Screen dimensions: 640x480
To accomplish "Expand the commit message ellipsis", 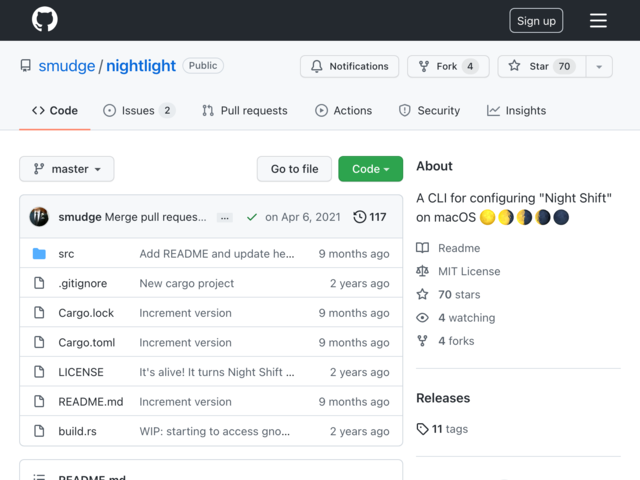I will pos(224,218).
